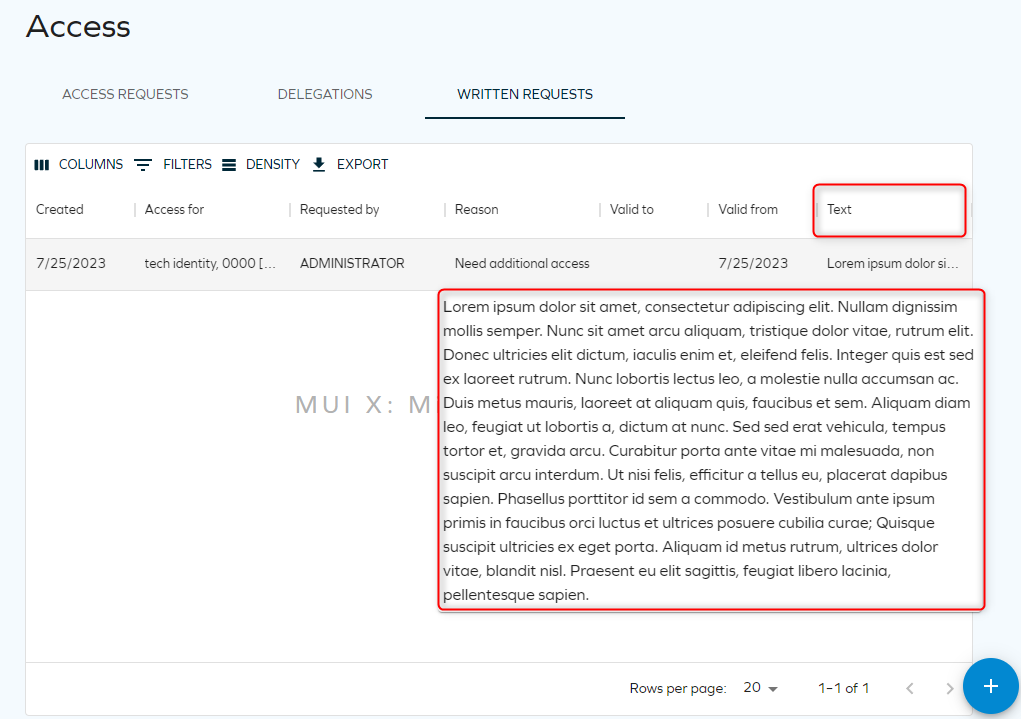Click the Need additional access cell
This screenshot has width=1021, height=719.
coord(522,264)
